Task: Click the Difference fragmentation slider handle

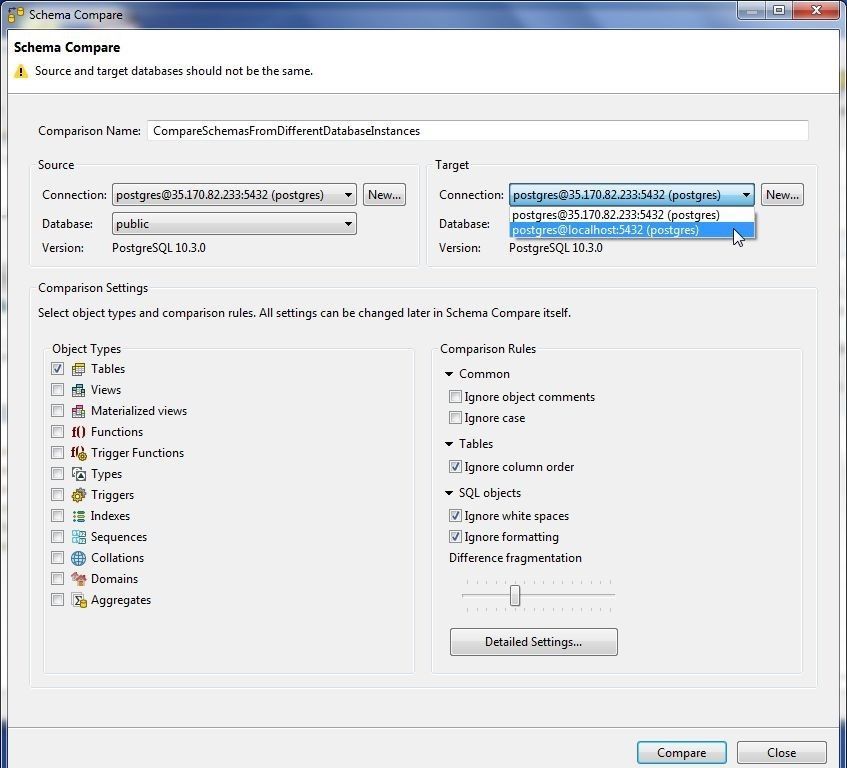Action: click(515, 596)
